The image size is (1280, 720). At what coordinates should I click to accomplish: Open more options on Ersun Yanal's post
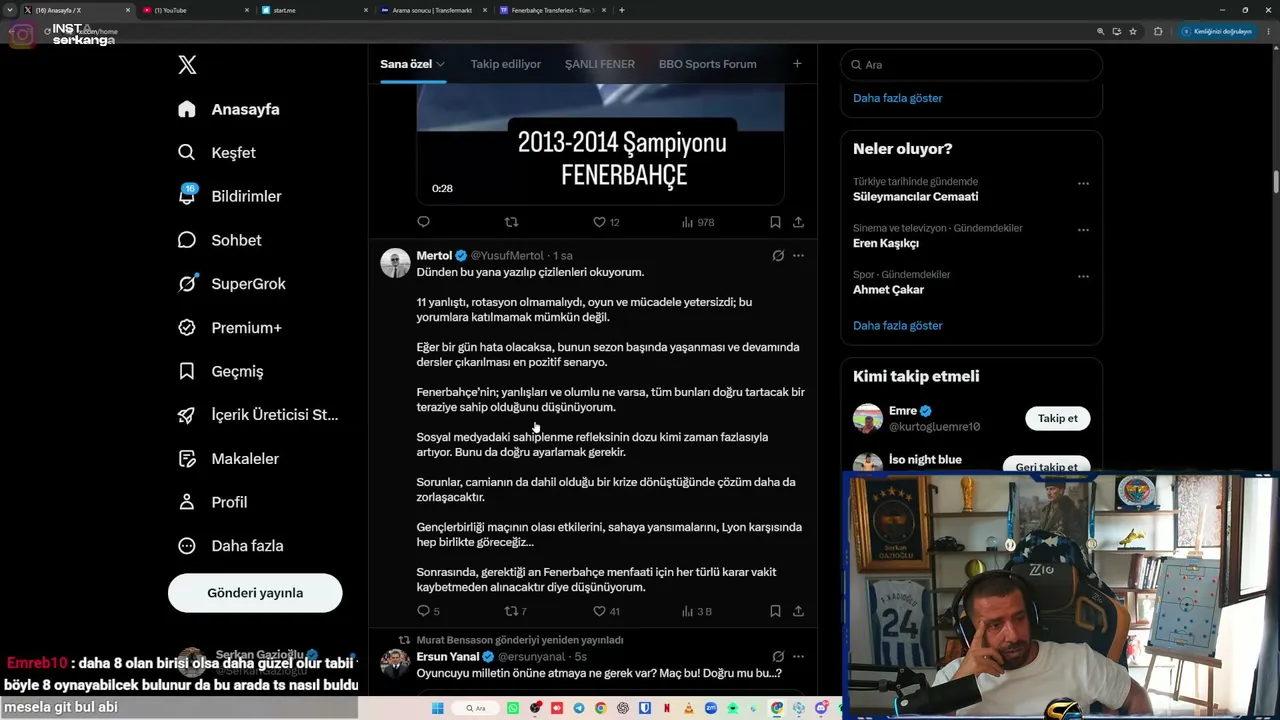[798, 657]
